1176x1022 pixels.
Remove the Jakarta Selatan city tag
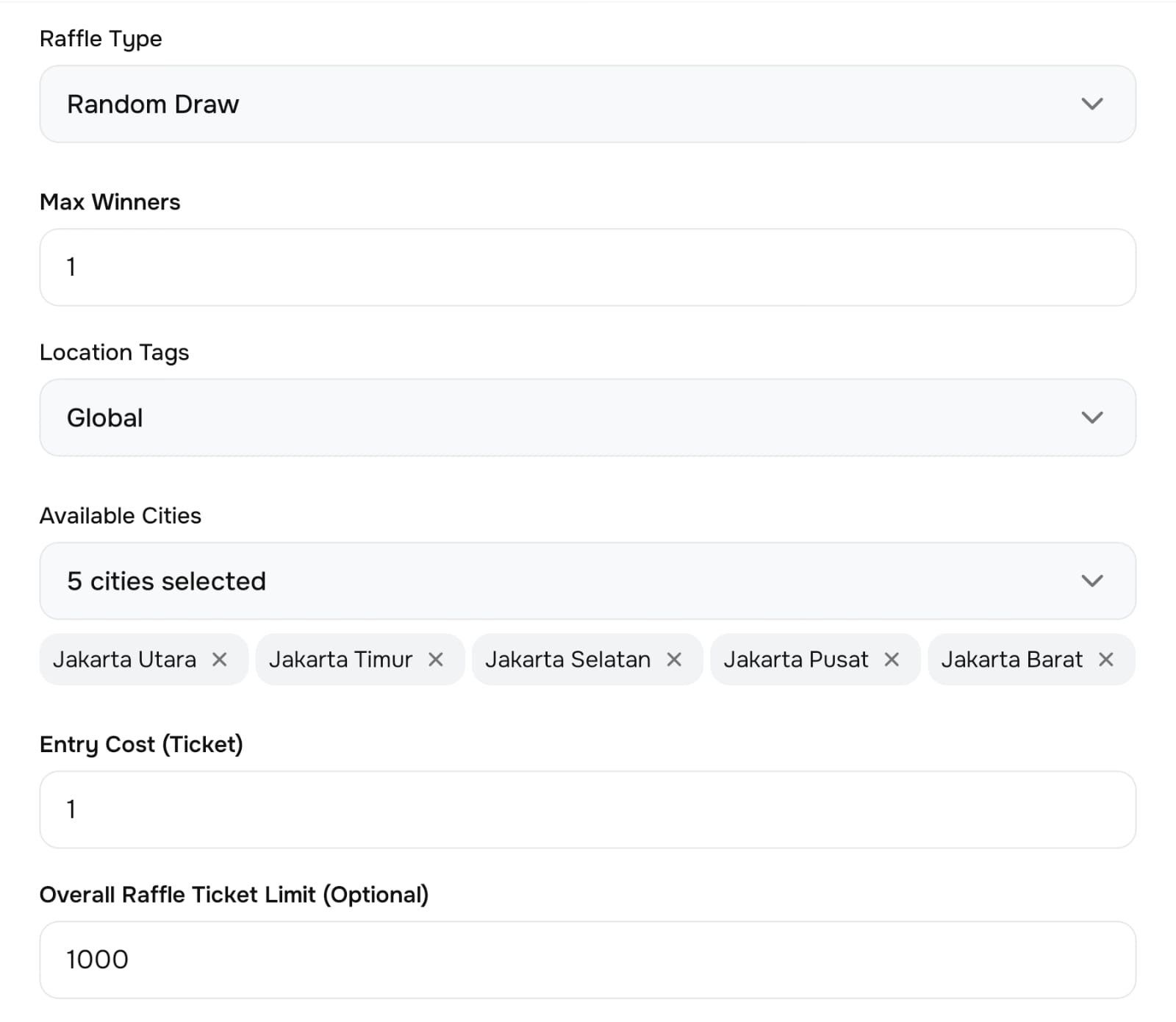click(x=674, y=660)
